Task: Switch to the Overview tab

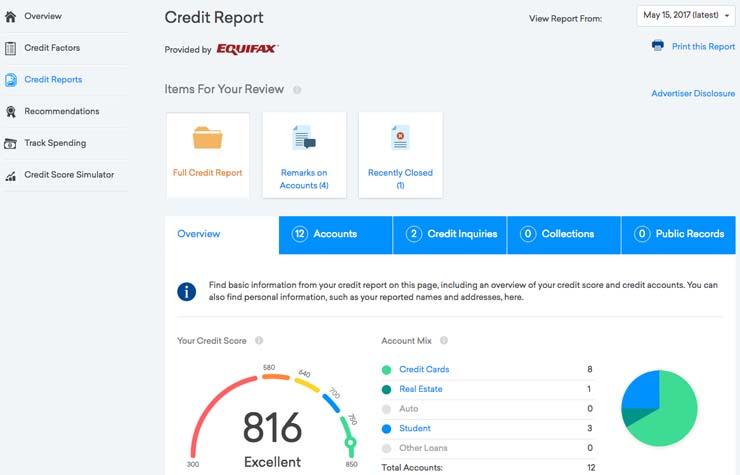Action: pos(222,235)
